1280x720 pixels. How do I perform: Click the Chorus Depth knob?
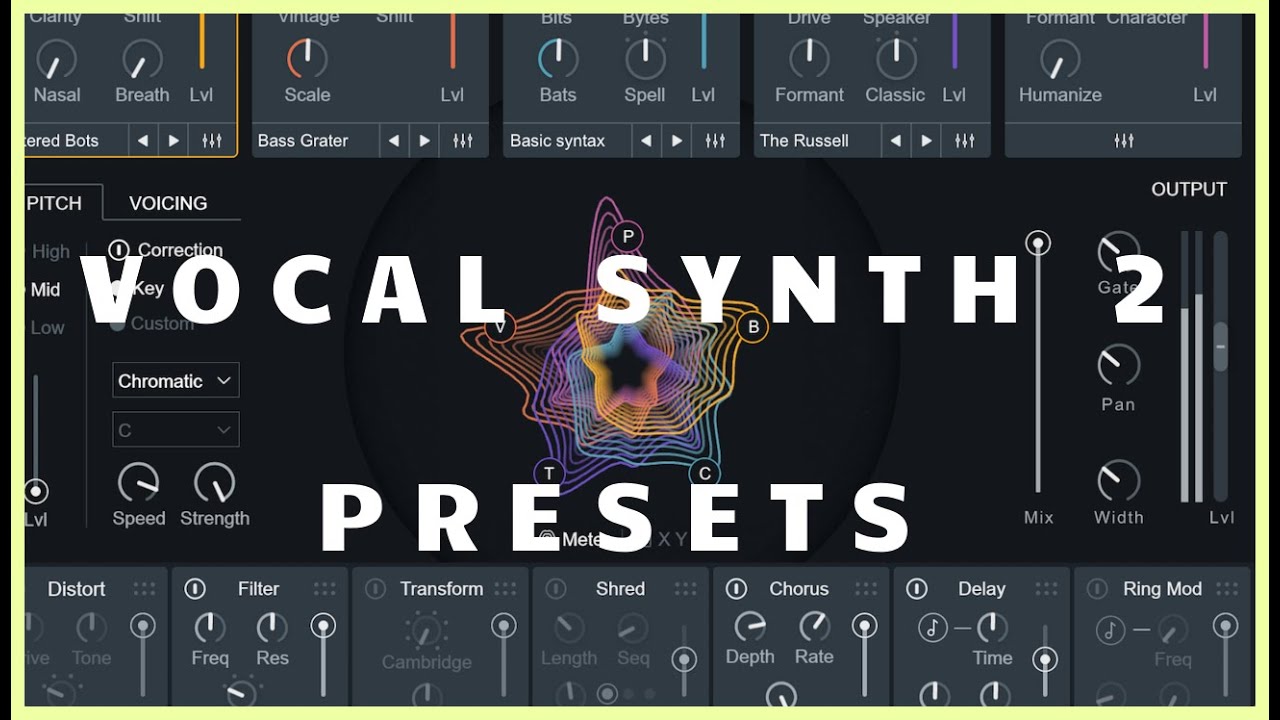coord(750,627)
